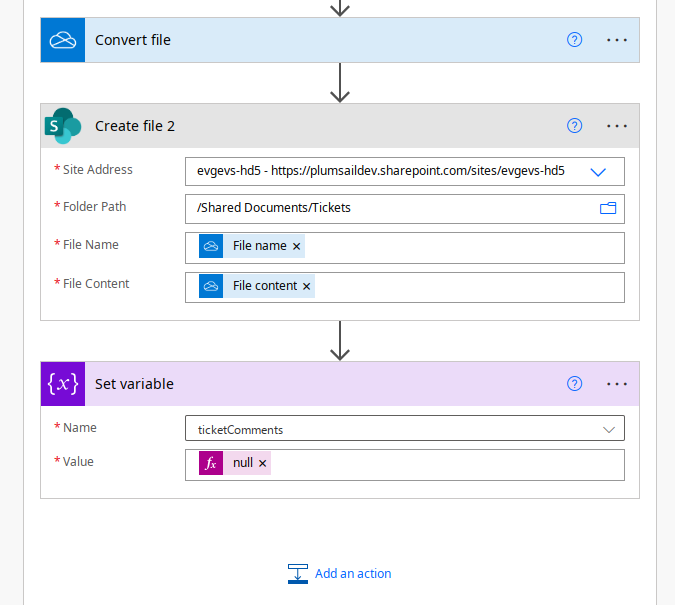Click the null expression token
The height and width of the screenshot is (605, 675).
(242, 463)
